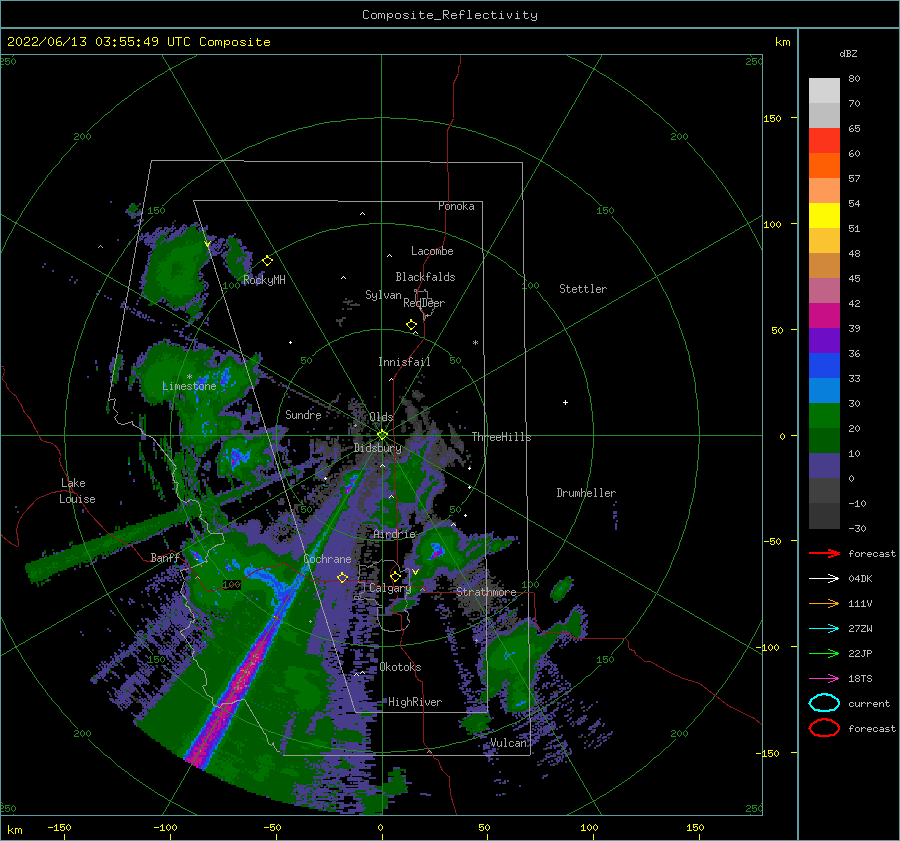This screenshot has width=900, height=841.
Task: Click the Limestone label
Action: pos(189,386)
